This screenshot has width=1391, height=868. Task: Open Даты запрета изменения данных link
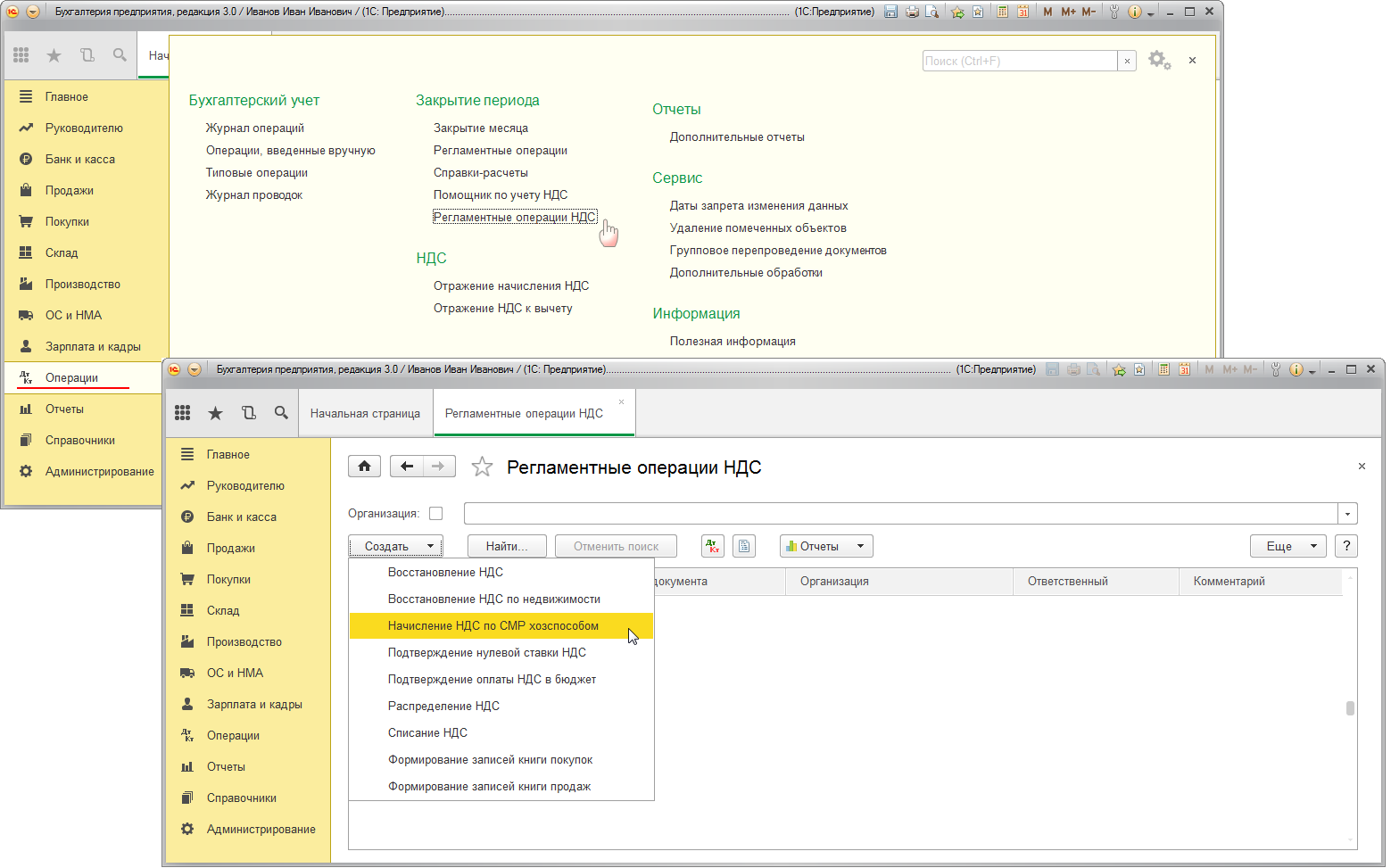point(759,206)
